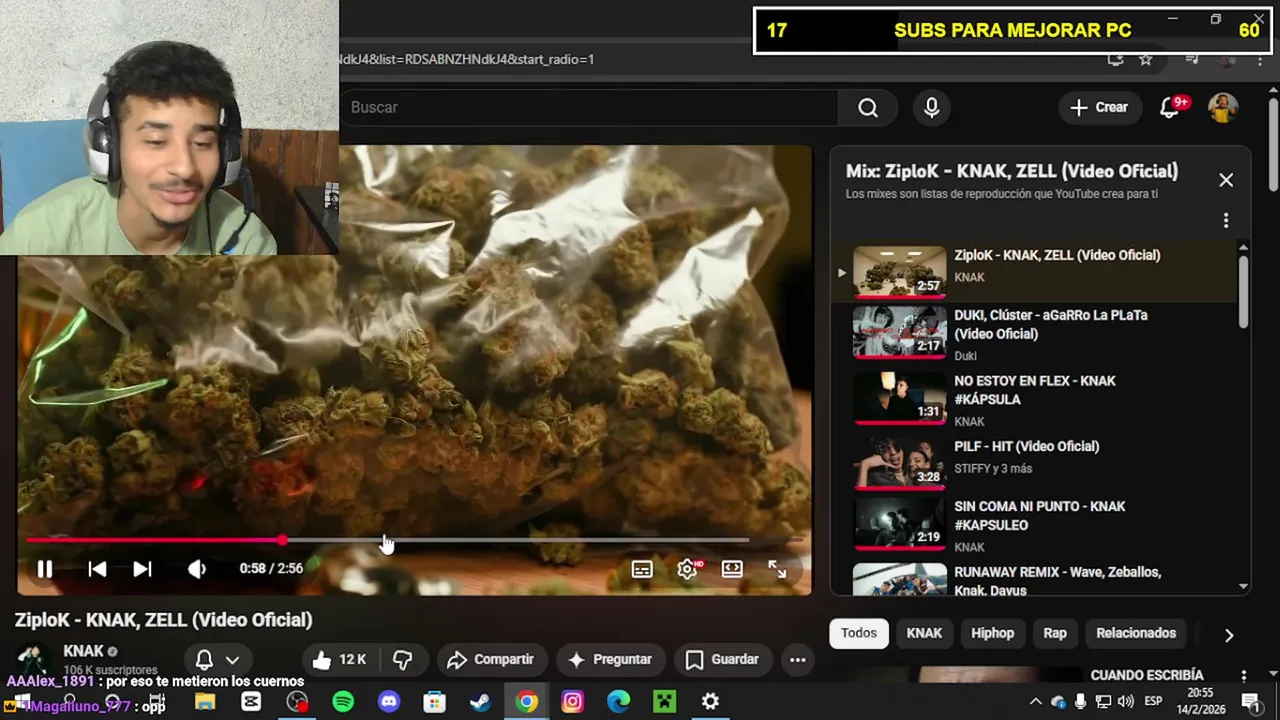The image size is (1280, 720).
Task: Open Microsoft Edge from the taskbar
Action: click(x=618, y=702)
